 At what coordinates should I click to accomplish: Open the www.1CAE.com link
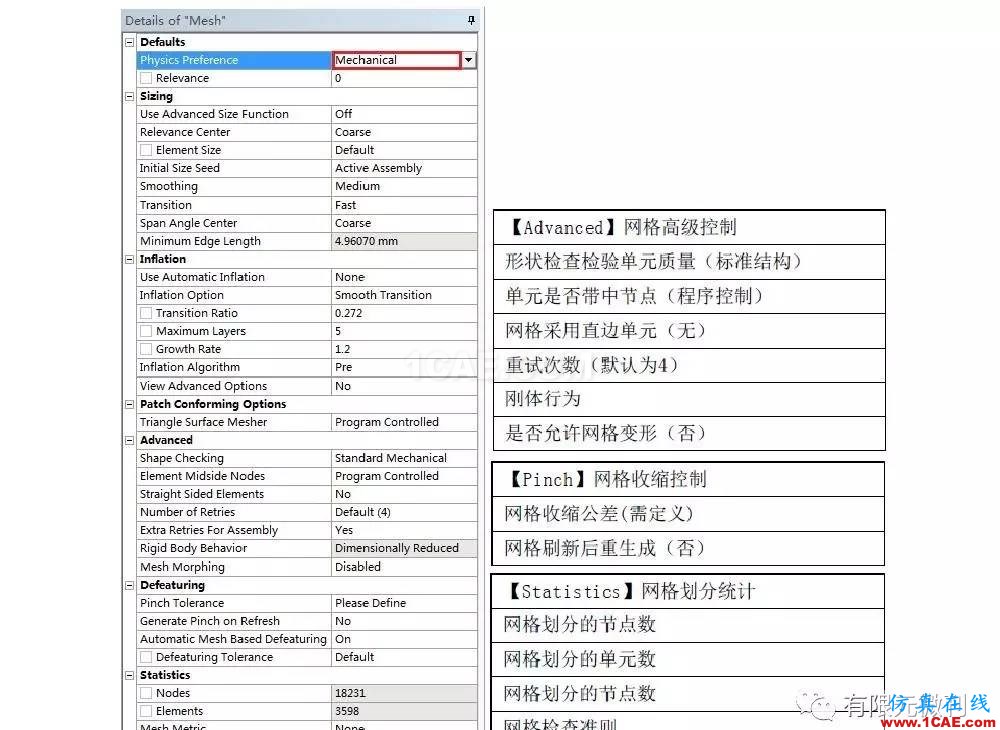[937, 723]
